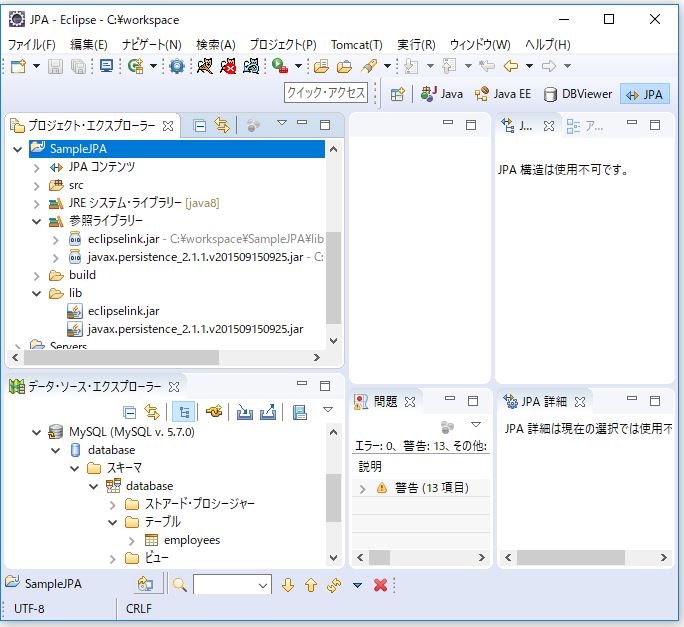Click the red X icon in bottom toolbar

pyautogui.click(x=380, y=585)
